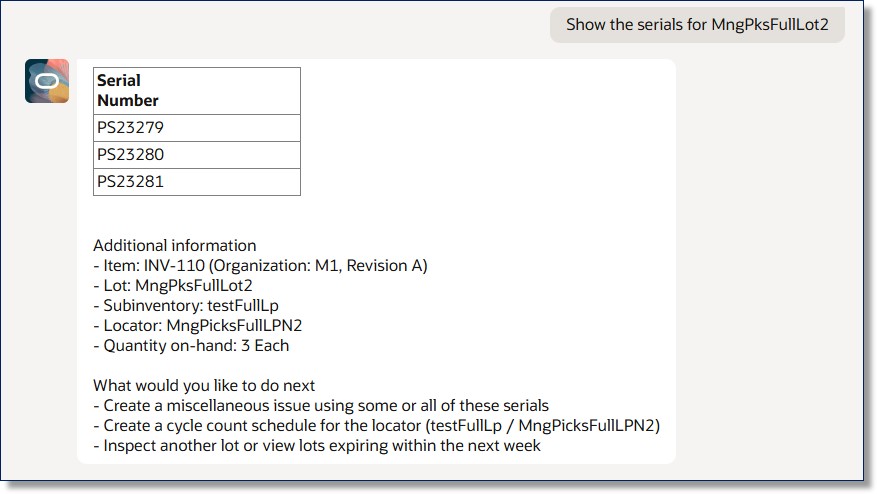Choose the 'Create a miscellaneous issue' suggestion
The width and height of the screenshot is (877, 494).
[320, 405]
